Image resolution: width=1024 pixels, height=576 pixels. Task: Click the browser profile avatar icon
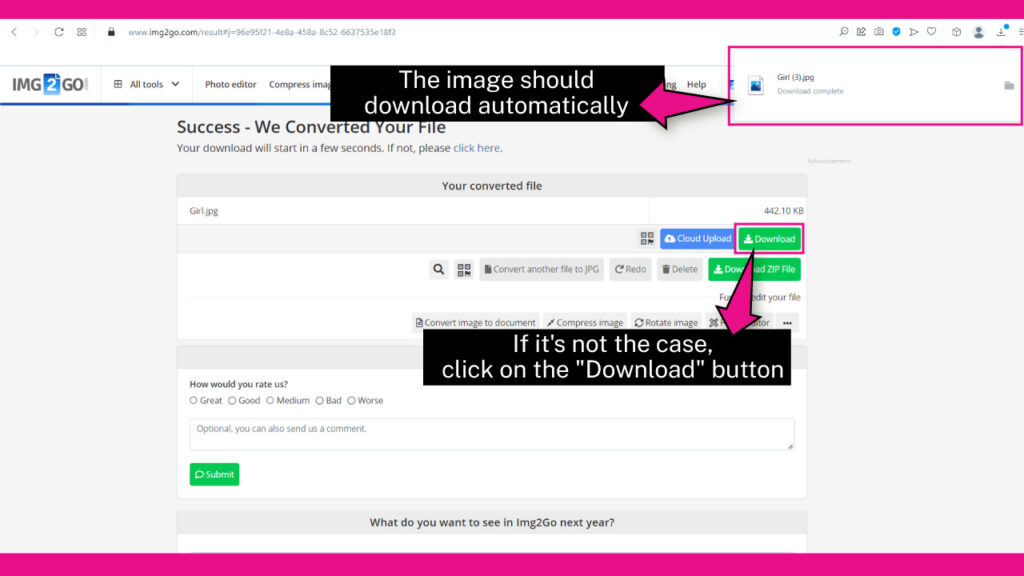coord(978,32)
